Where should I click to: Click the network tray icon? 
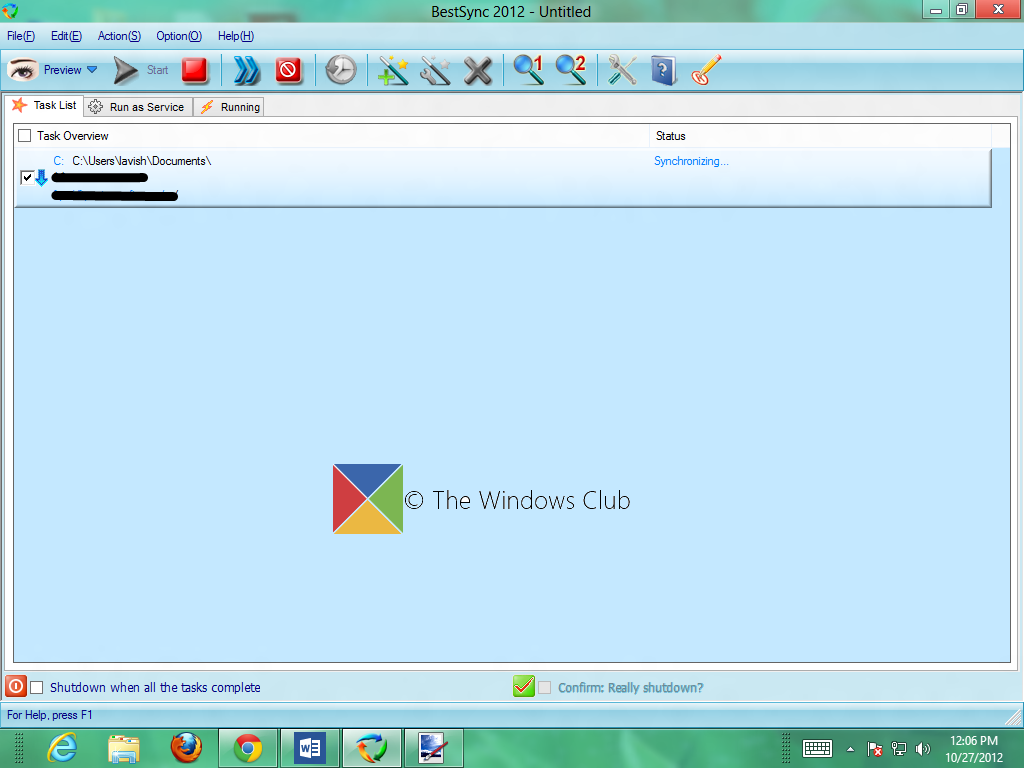pyautogui.click(x=899, y=749)
